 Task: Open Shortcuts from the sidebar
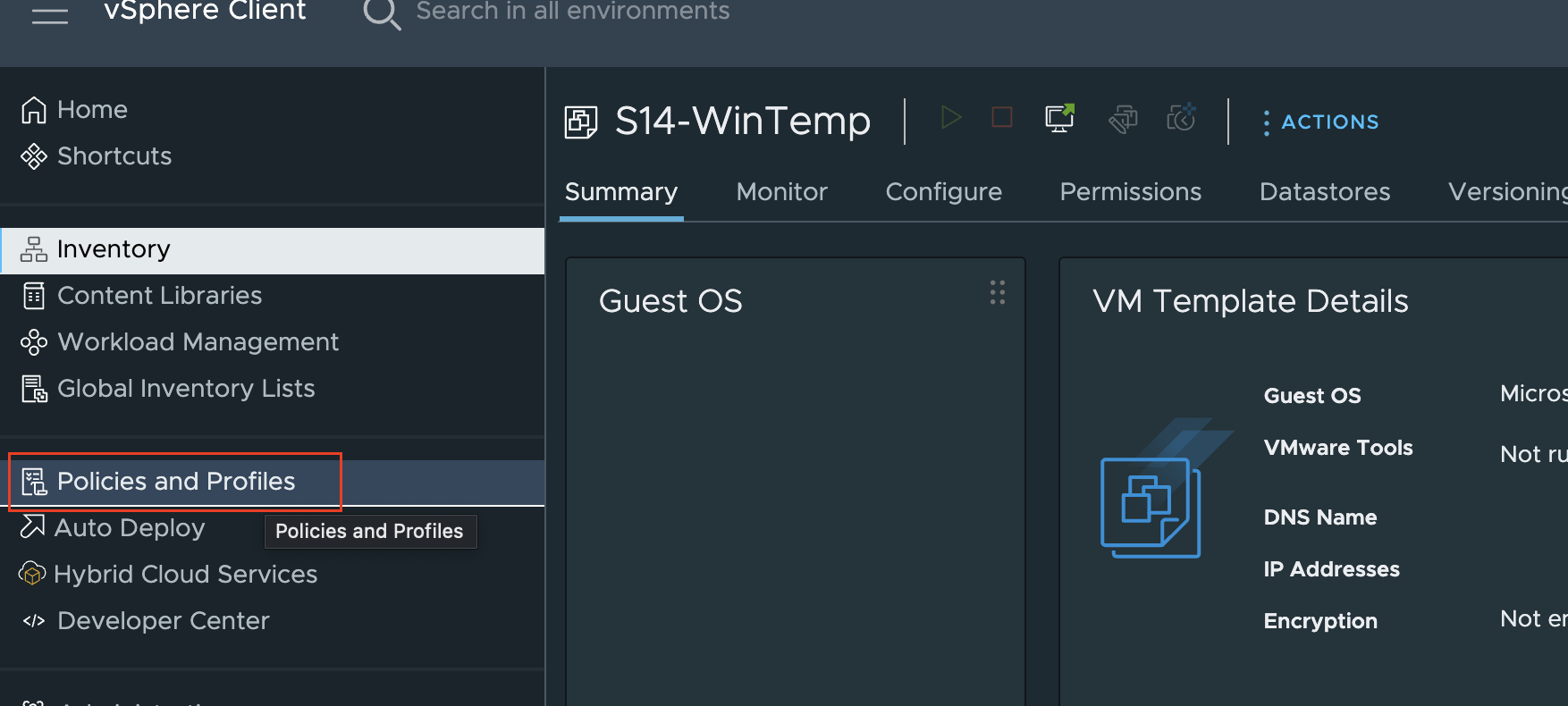114,156
